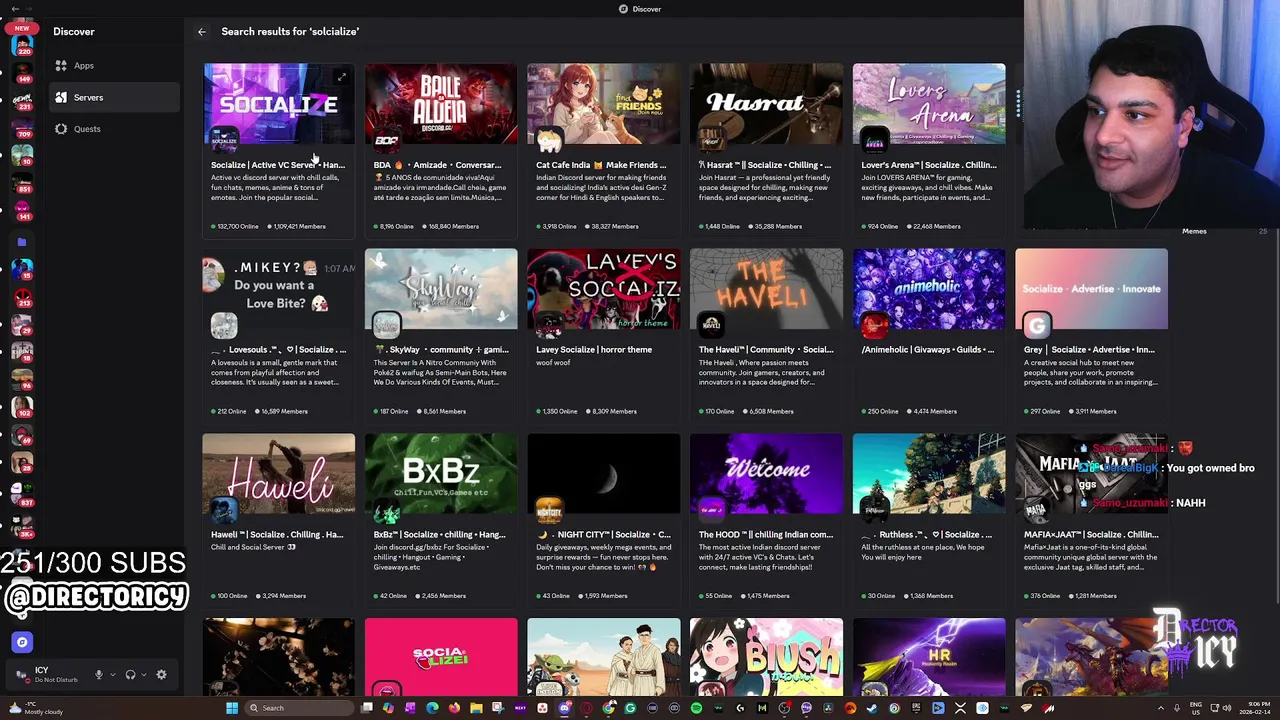
Task: Open ICY user profile status panel
Action: [x=48, y=675]
